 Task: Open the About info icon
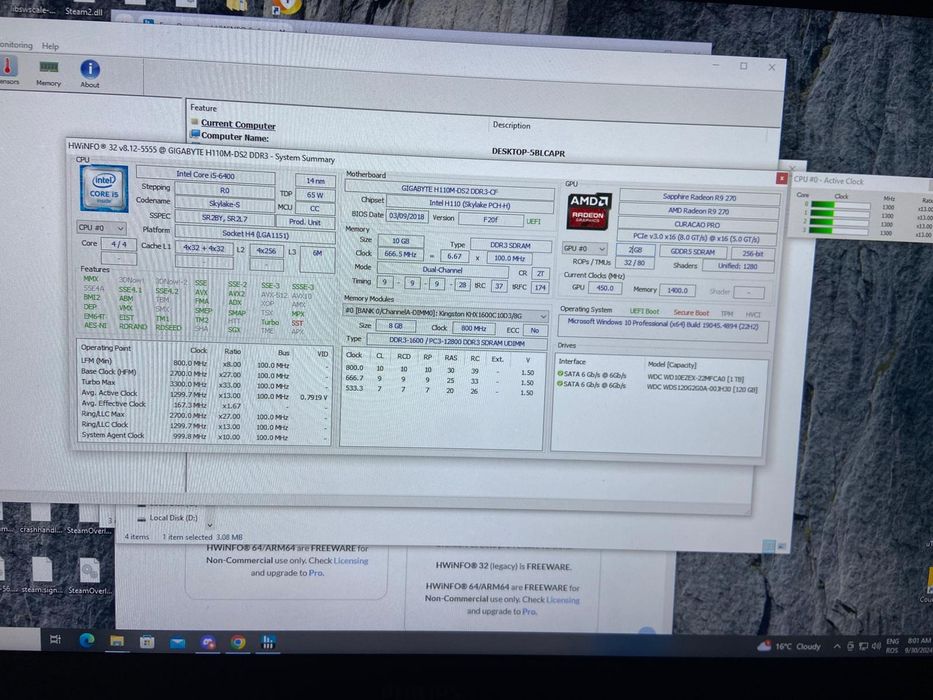coord(90,73)
